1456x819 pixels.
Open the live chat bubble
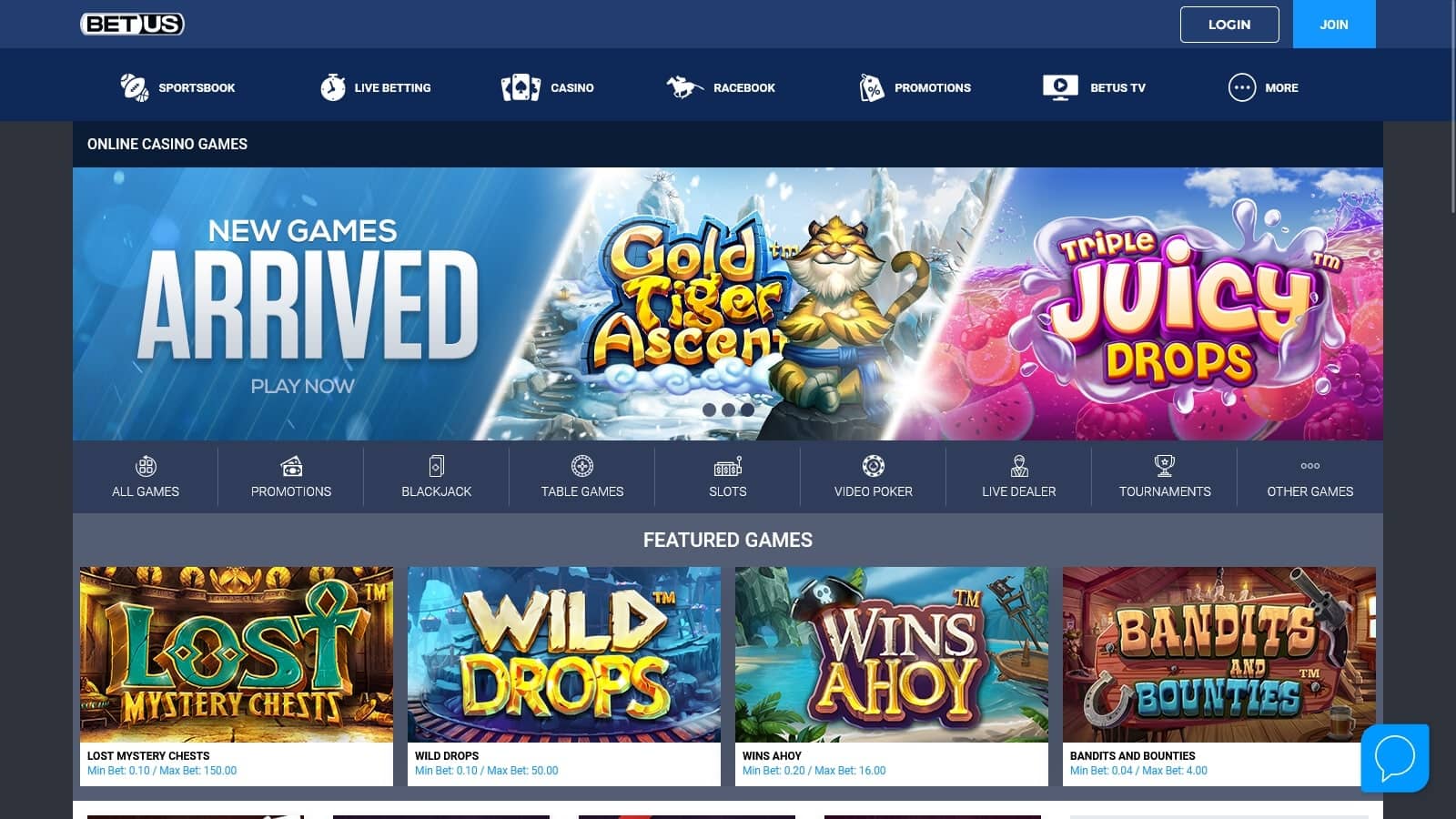click(x=1395, y=758)
